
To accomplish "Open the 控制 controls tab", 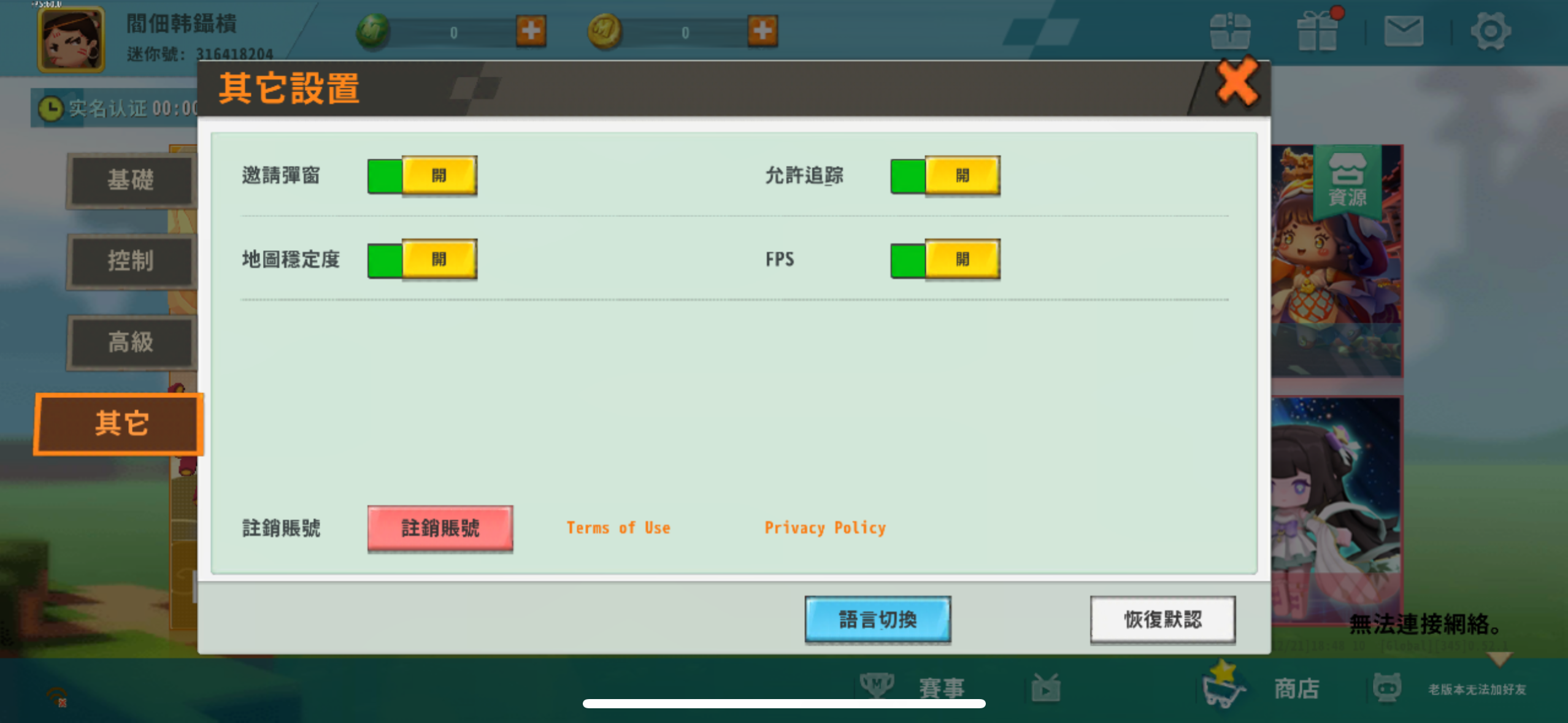I will [131, 262].
